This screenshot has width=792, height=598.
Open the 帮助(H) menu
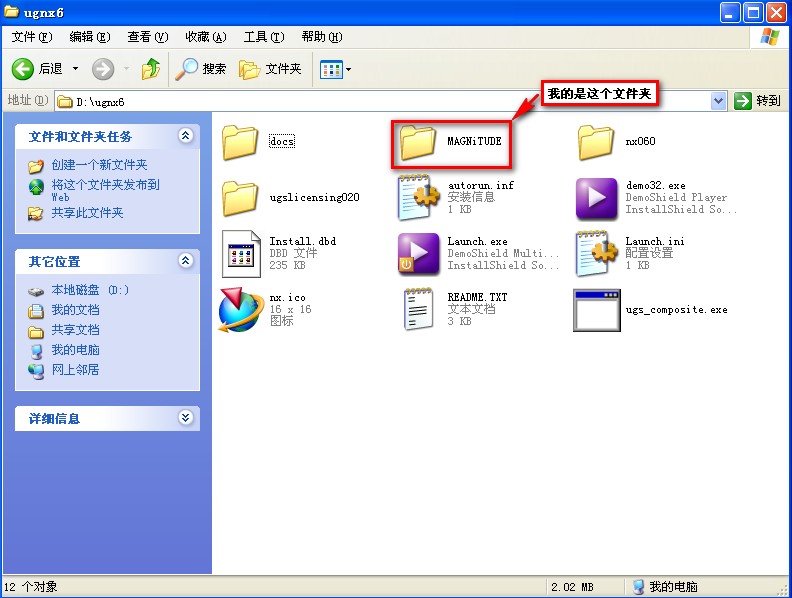click(322, 37)
